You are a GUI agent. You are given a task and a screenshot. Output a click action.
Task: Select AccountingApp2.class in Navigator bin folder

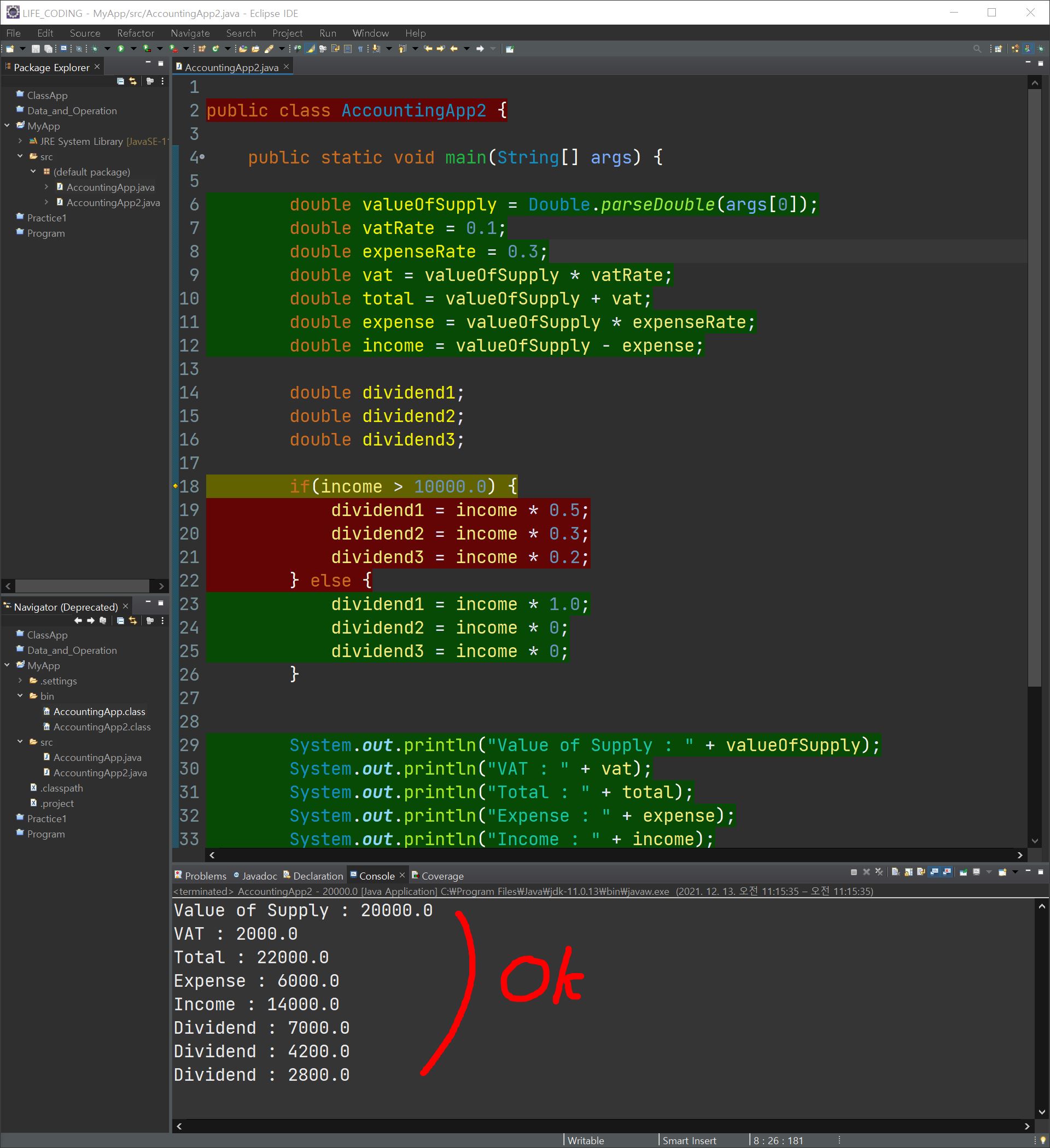[101, 727]
